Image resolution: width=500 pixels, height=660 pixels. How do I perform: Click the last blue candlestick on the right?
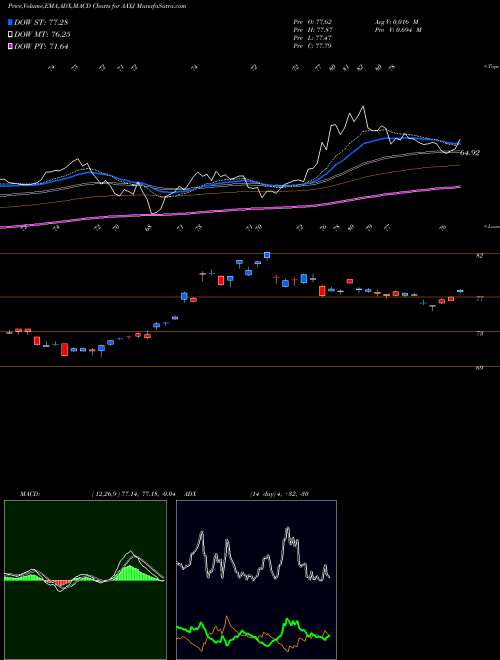click(x=460, y=291)
